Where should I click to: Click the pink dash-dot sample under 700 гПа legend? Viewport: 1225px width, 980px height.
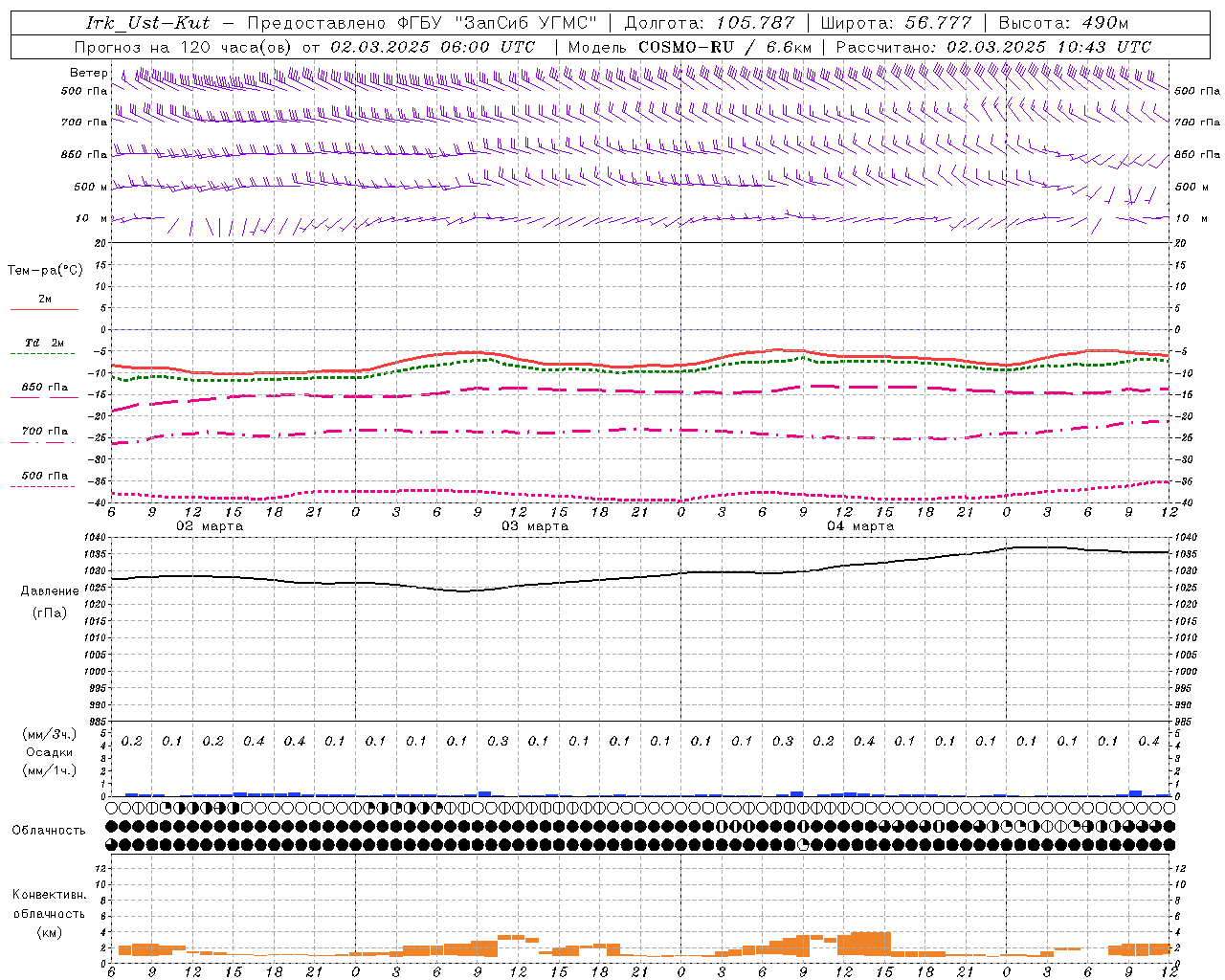click(x=42, y=442)
